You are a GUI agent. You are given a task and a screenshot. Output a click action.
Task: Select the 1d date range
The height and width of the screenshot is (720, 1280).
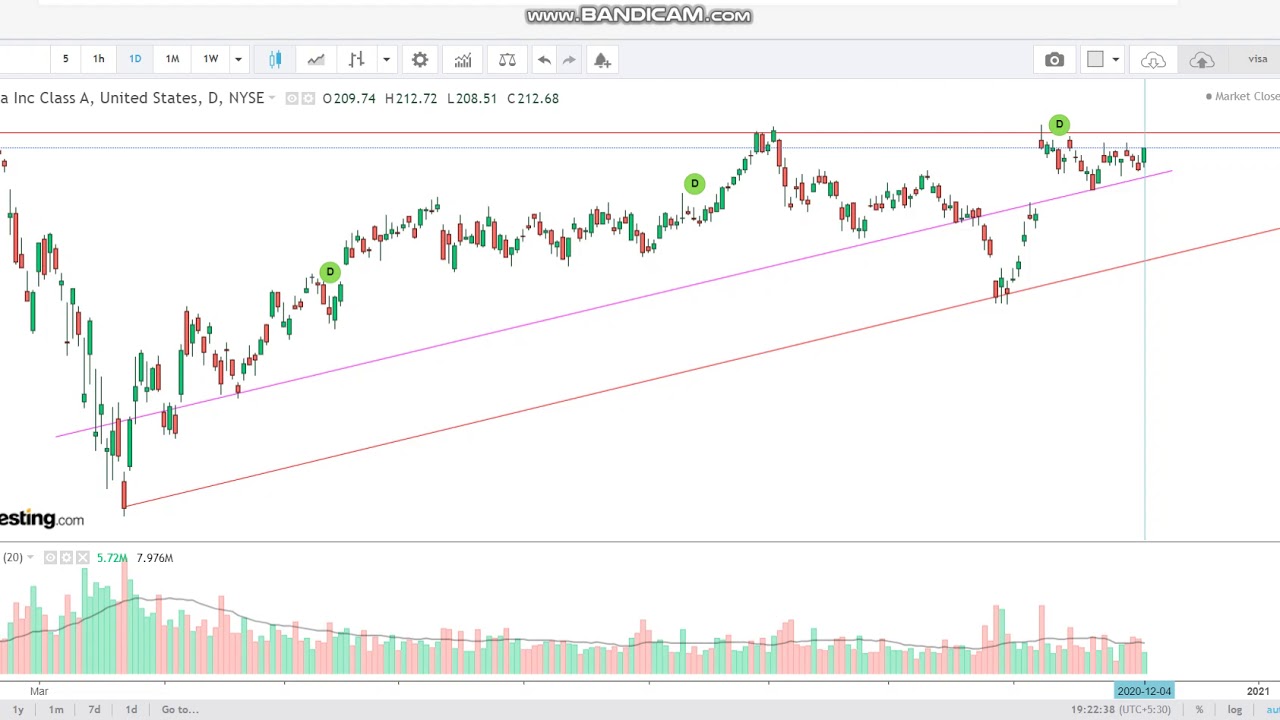tap(131, 710)
